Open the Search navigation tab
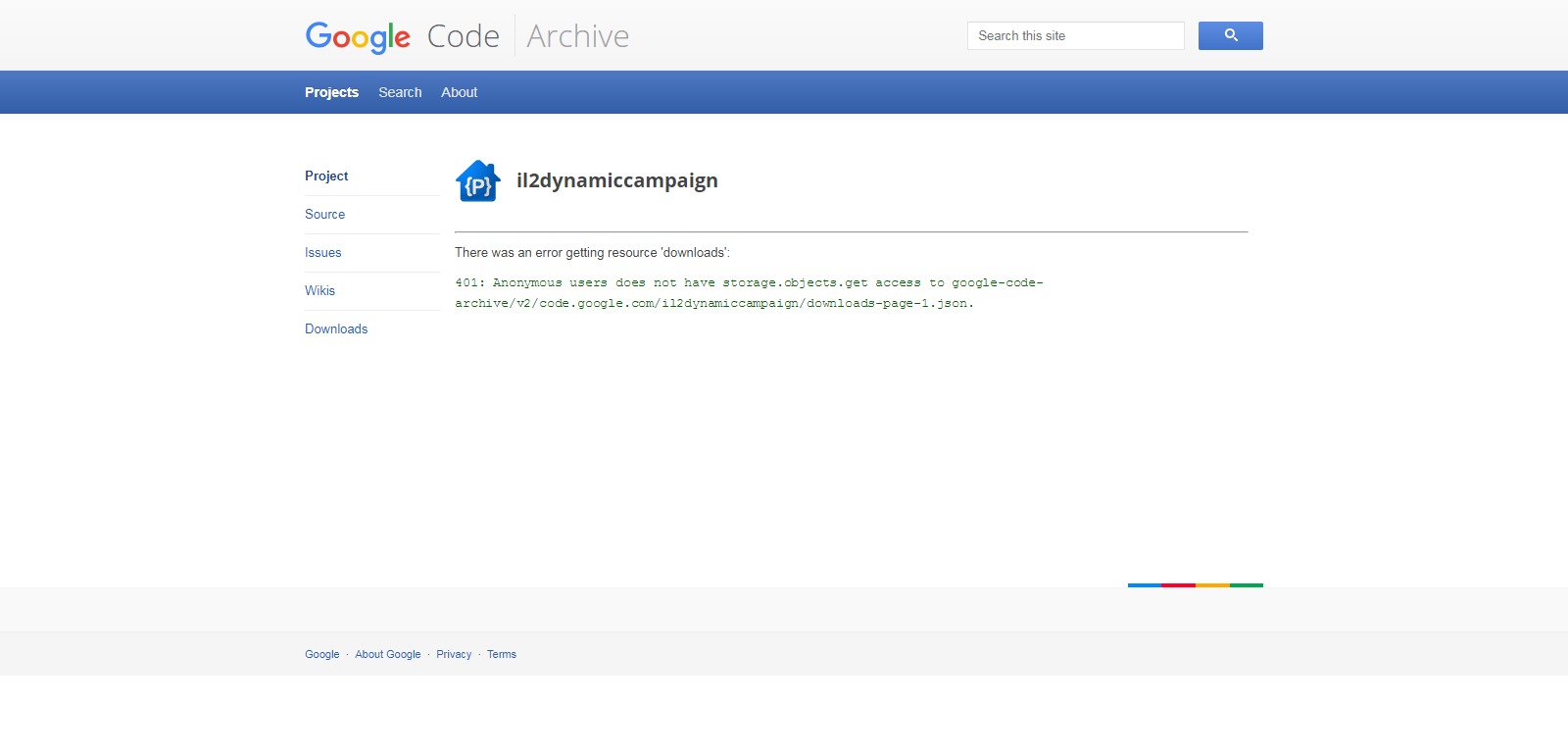The image size is (1568, 756). click(x=400, y=92)
